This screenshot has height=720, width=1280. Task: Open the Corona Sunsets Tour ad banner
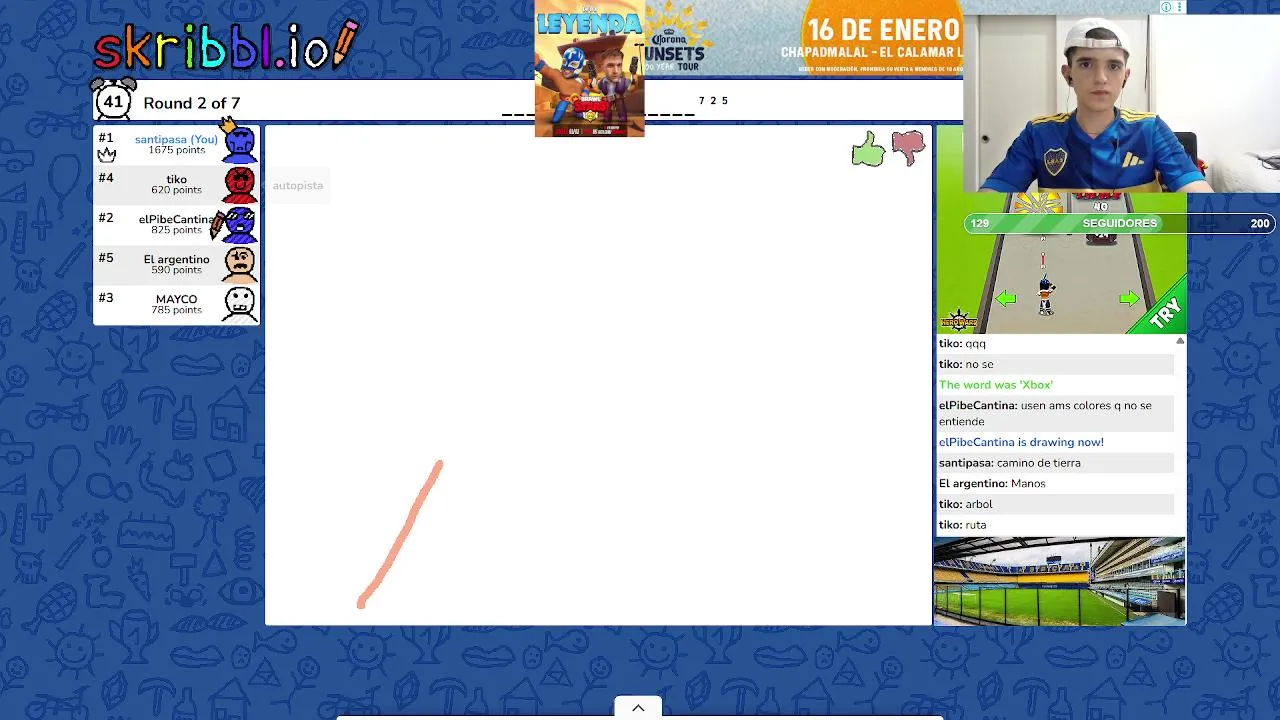tap(804, 38)
